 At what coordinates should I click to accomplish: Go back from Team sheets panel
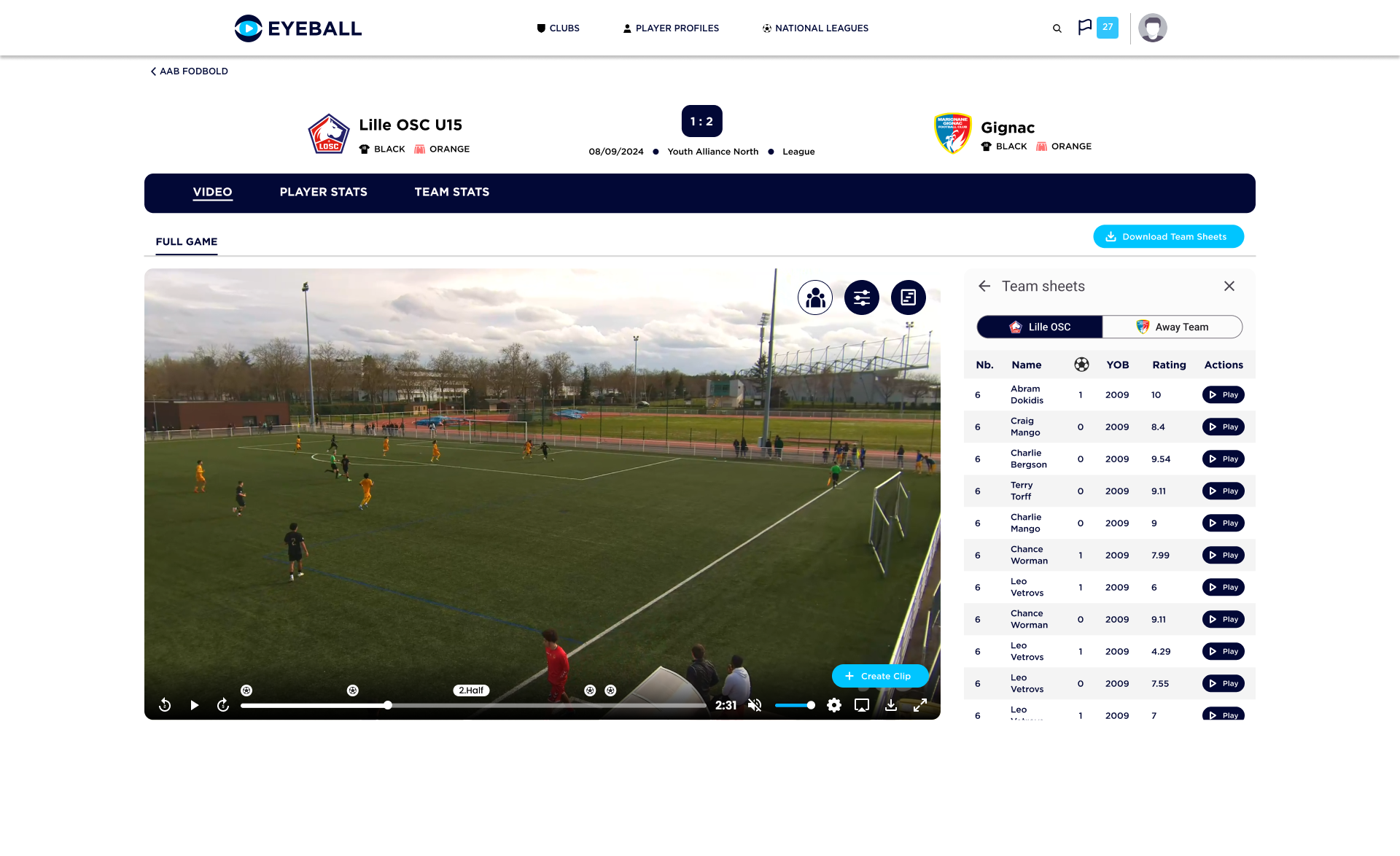[984, 287]
